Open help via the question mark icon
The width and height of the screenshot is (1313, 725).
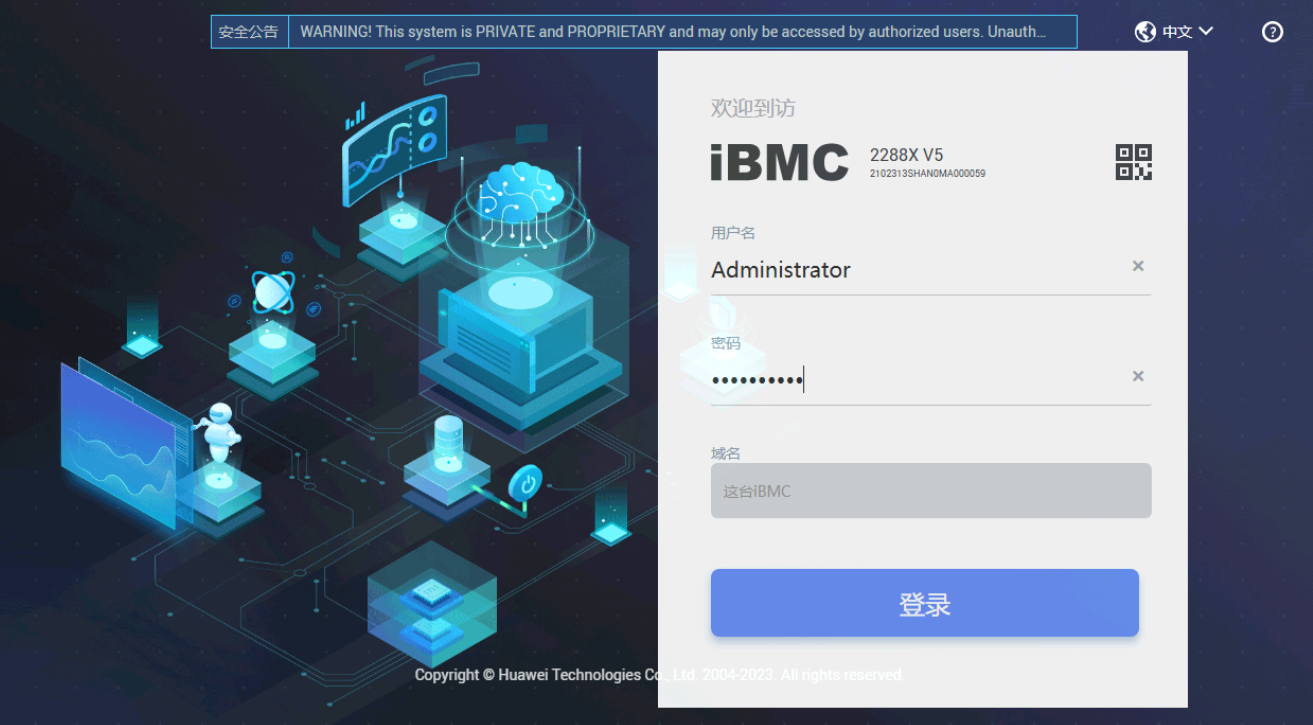[x=1272, y=32]
